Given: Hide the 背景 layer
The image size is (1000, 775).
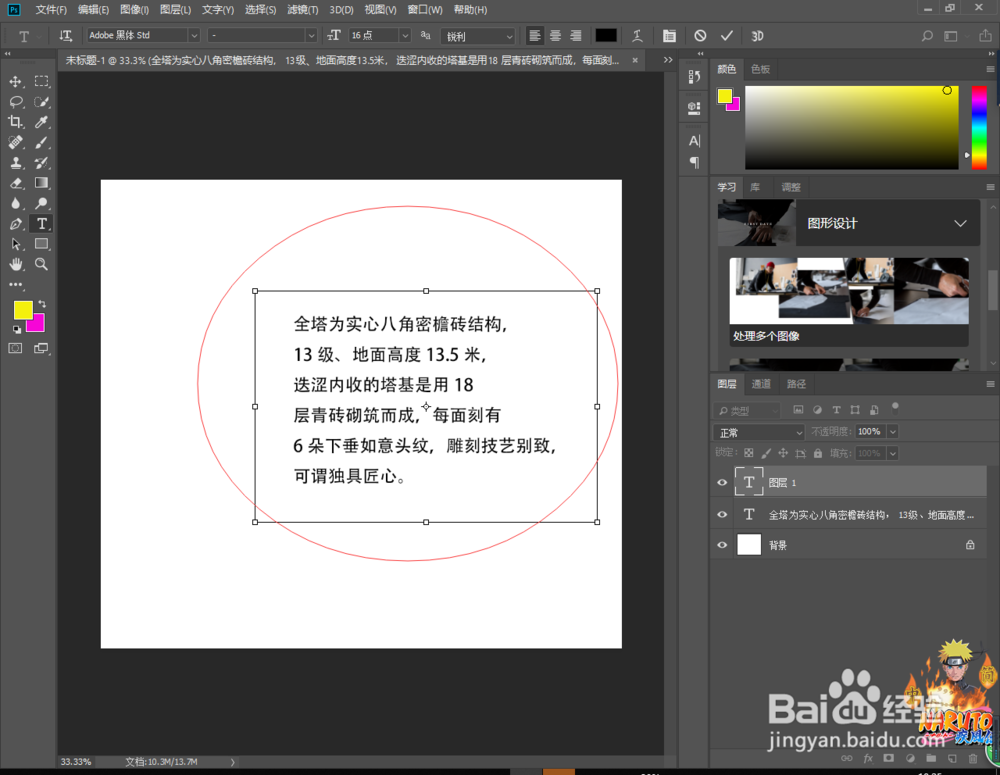Looking at the screenshot, I should click(722, 544).
